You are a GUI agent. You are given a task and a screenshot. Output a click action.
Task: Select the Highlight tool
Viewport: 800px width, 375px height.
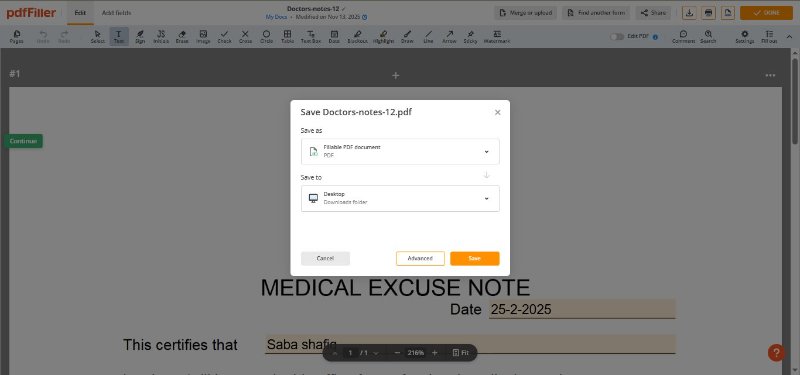(x=384, y=36)
